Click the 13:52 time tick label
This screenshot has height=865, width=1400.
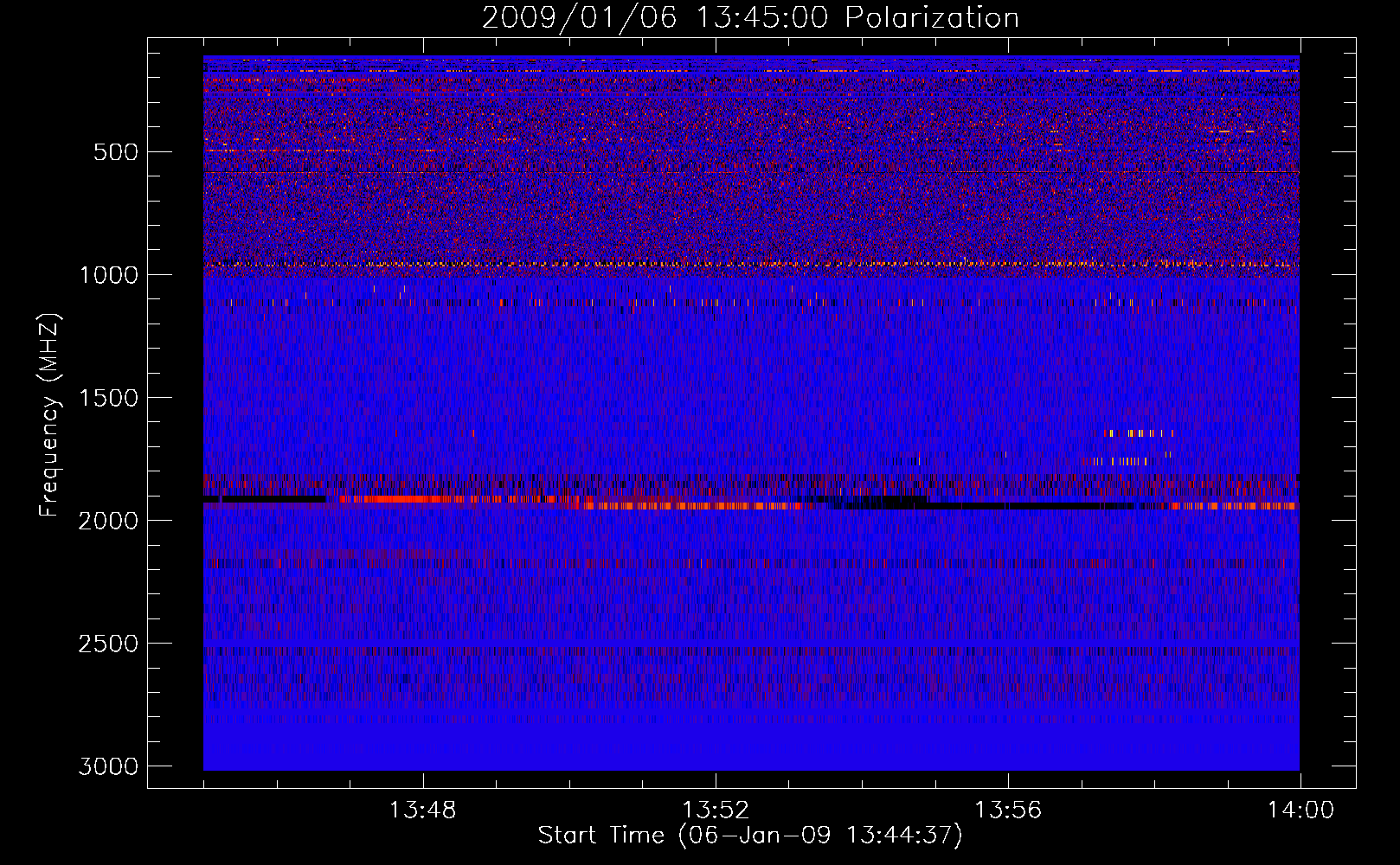(x=715, y=811)
